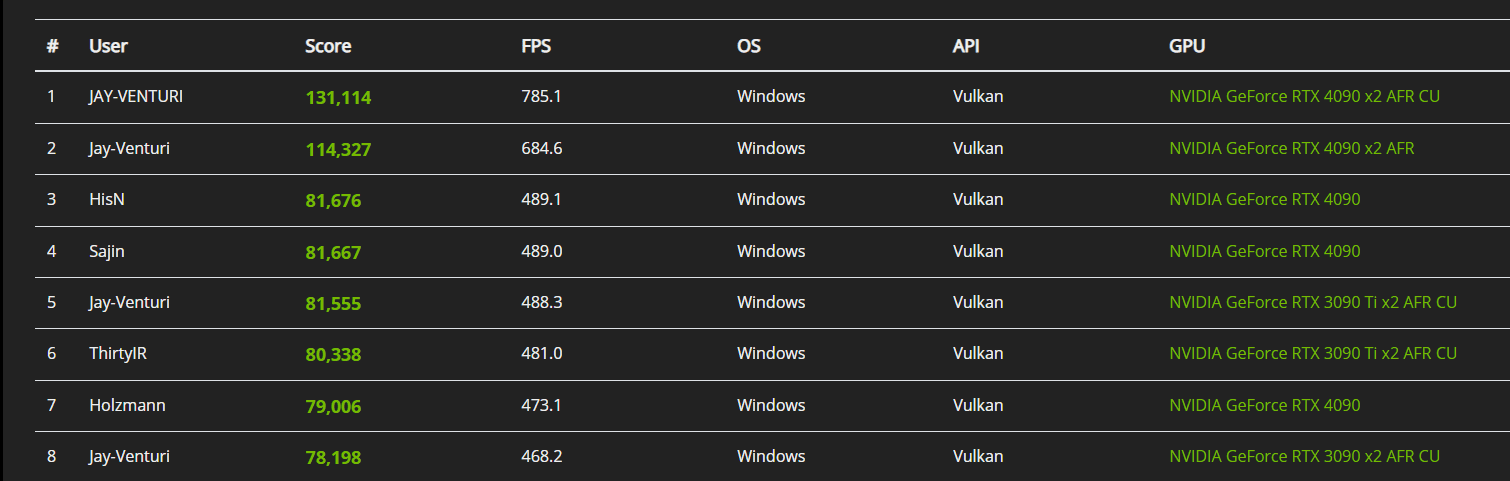This screenshot has height=481, width=1510.
Task: Click the GPU column header
Action: 1187,46
